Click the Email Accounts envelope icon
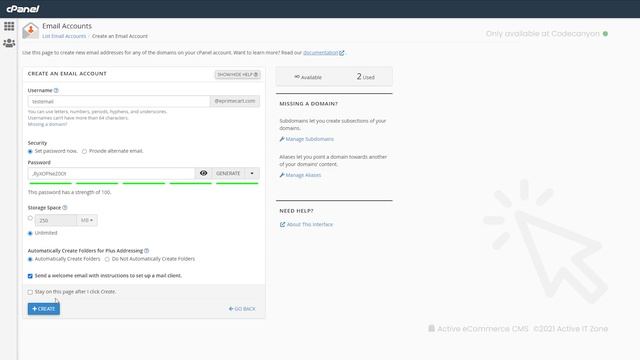The height and width of the screenshot is (360, 640). tap(31, 31)
